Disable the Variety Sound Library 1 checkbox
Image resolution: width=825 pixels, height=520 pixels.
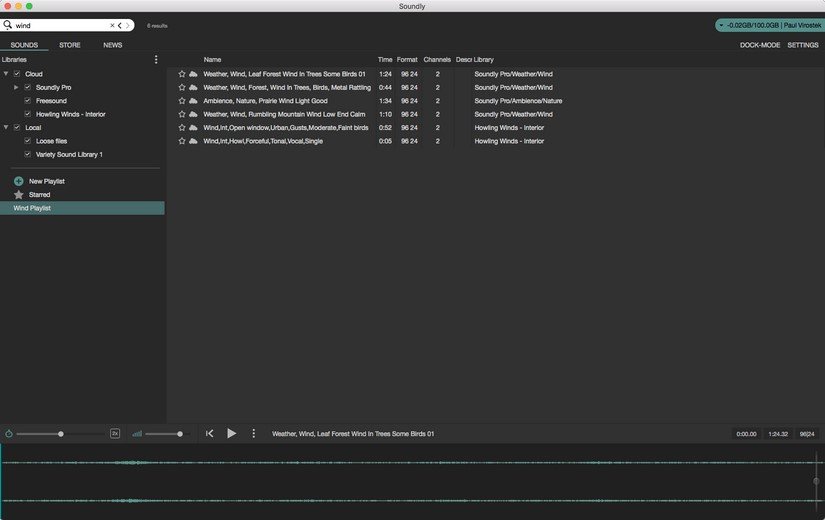(x=27, y=155)
